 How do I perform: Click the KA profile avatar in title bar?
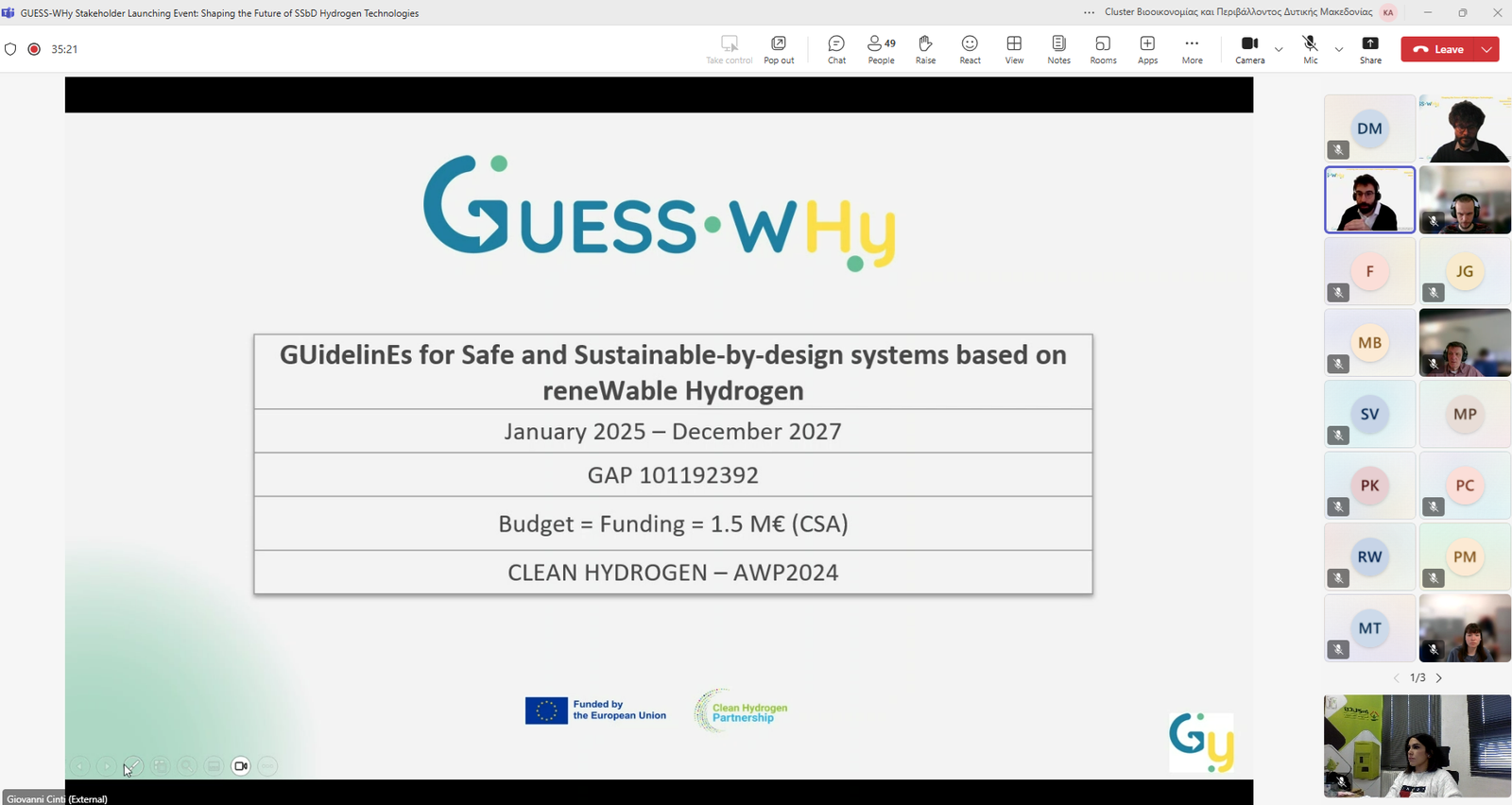point(1388,12)
